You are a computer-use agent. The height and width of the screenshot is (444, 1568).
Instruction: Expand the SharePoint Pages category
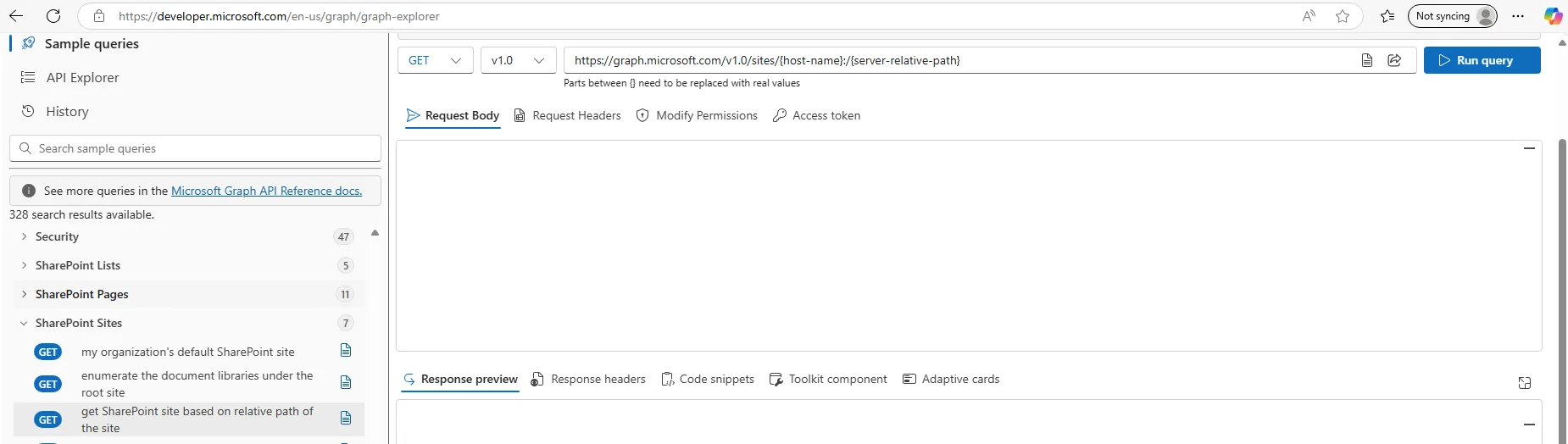point(187,294)
